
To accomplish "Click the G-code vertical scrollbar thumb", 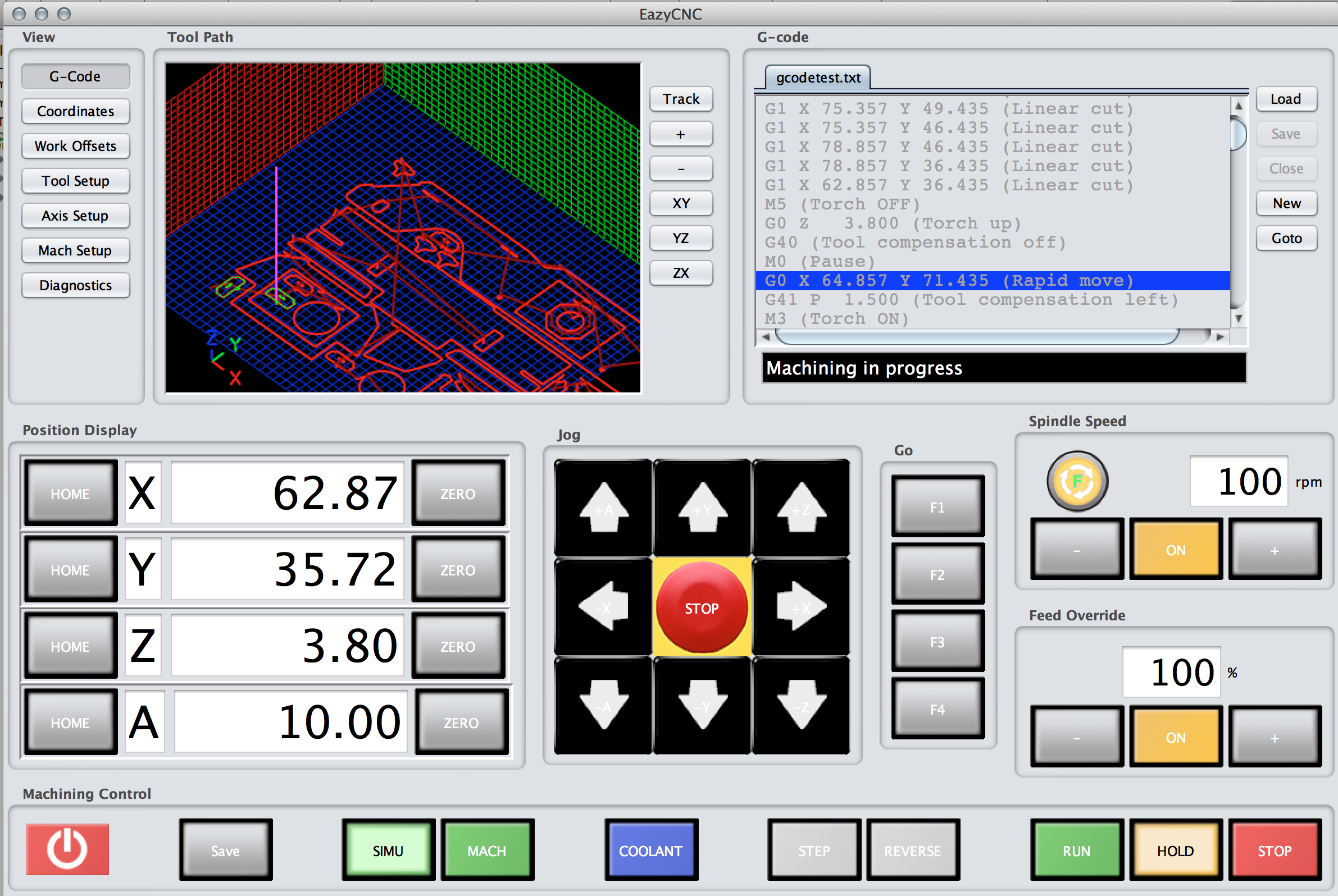I will click(x=1238, y=133).
